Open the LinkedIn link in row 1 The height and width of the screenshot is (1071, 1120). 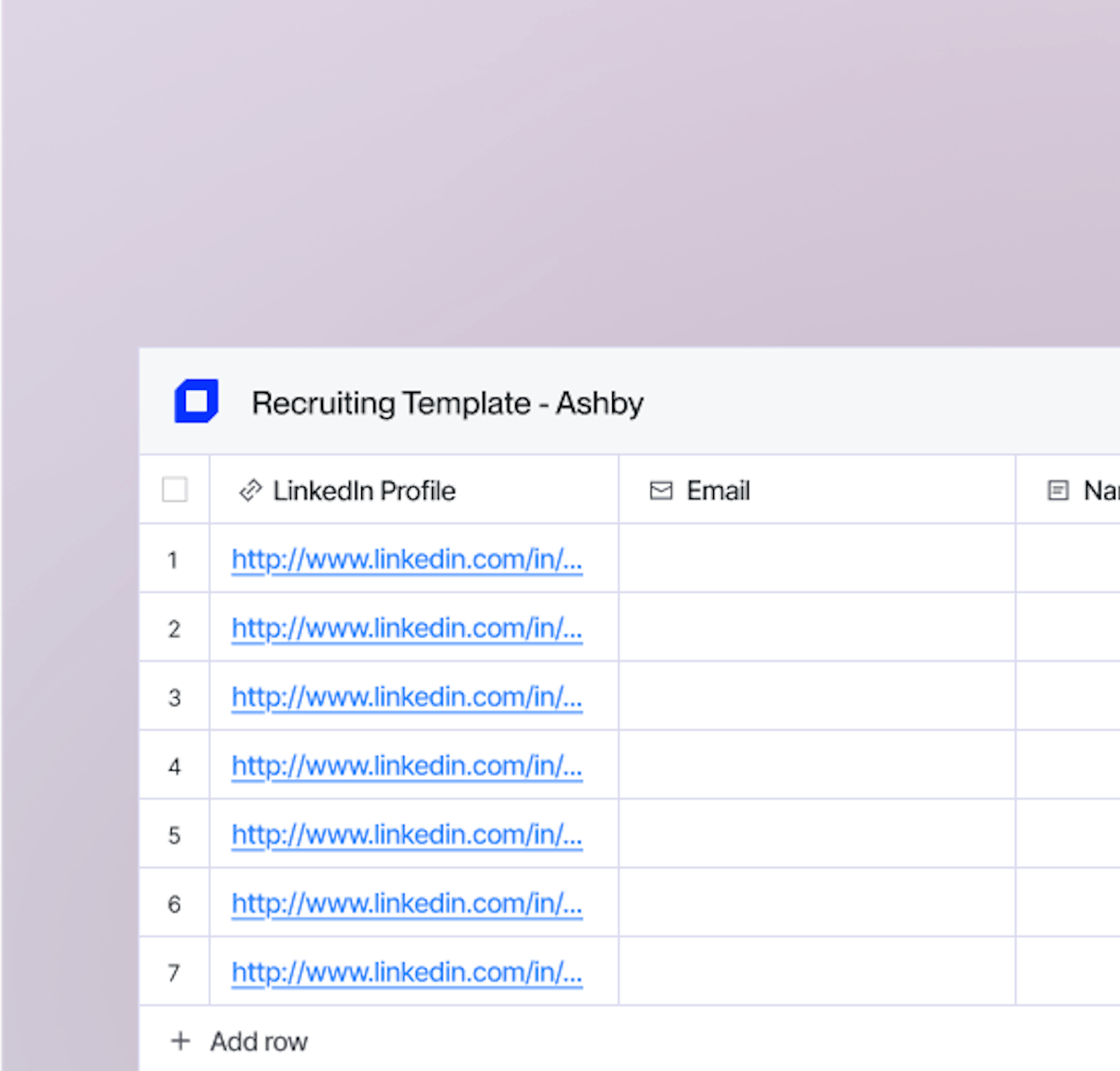click(x=407, y=560)
